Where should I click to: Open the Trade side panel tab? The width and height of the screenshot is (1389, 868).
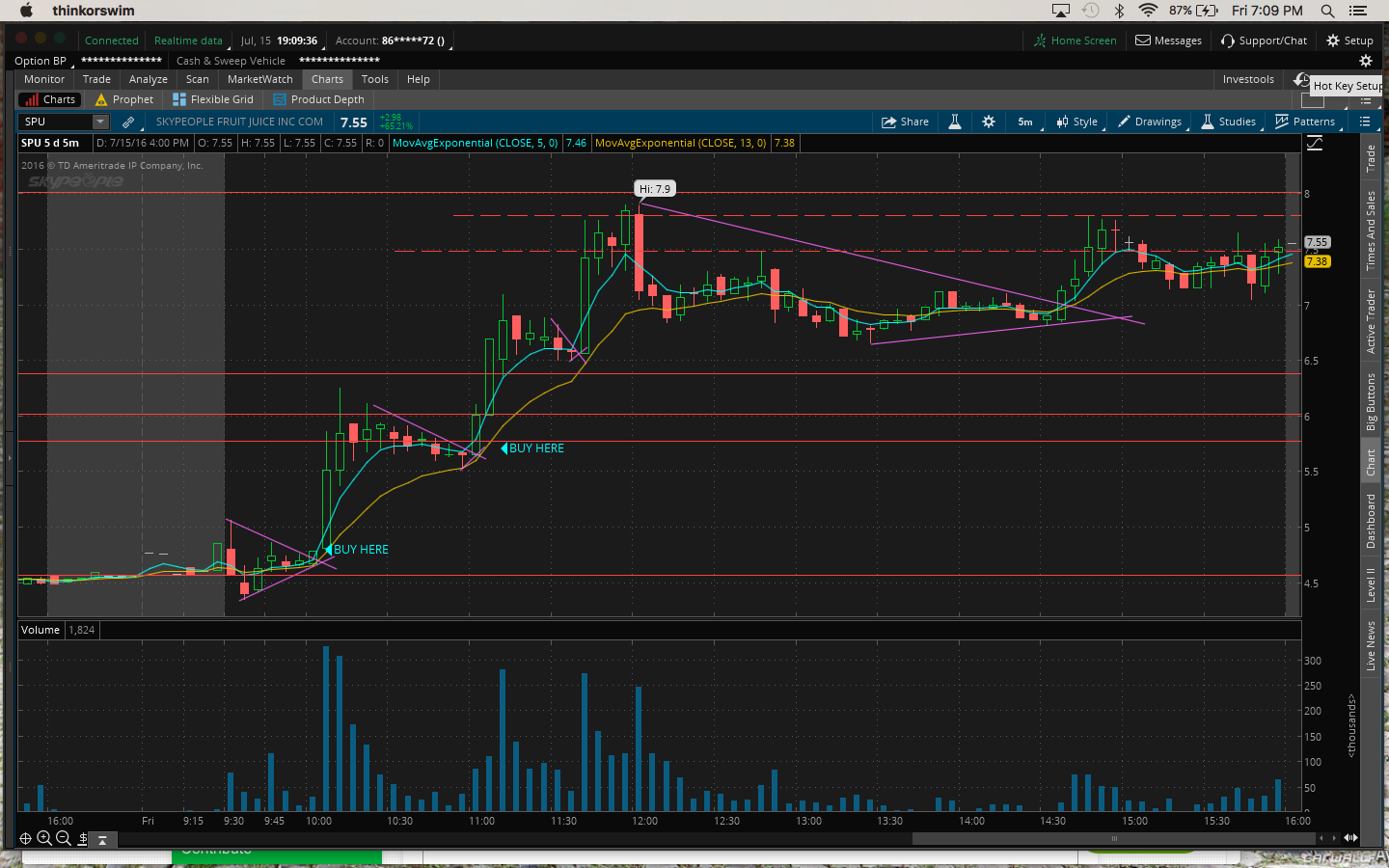tap(1371, 158)
